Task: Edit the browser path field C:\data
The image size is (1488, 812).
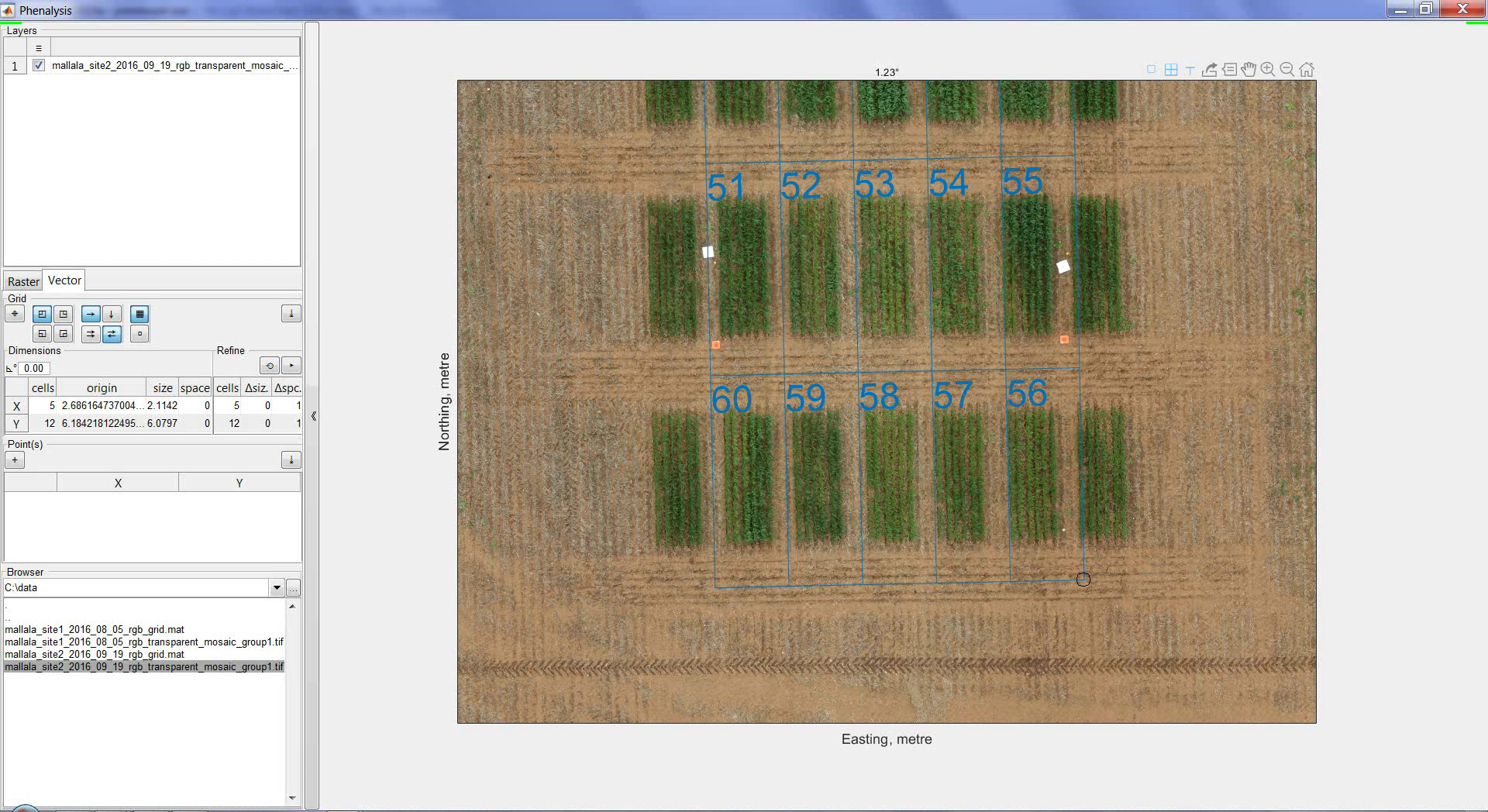Action: pos(136,588)
